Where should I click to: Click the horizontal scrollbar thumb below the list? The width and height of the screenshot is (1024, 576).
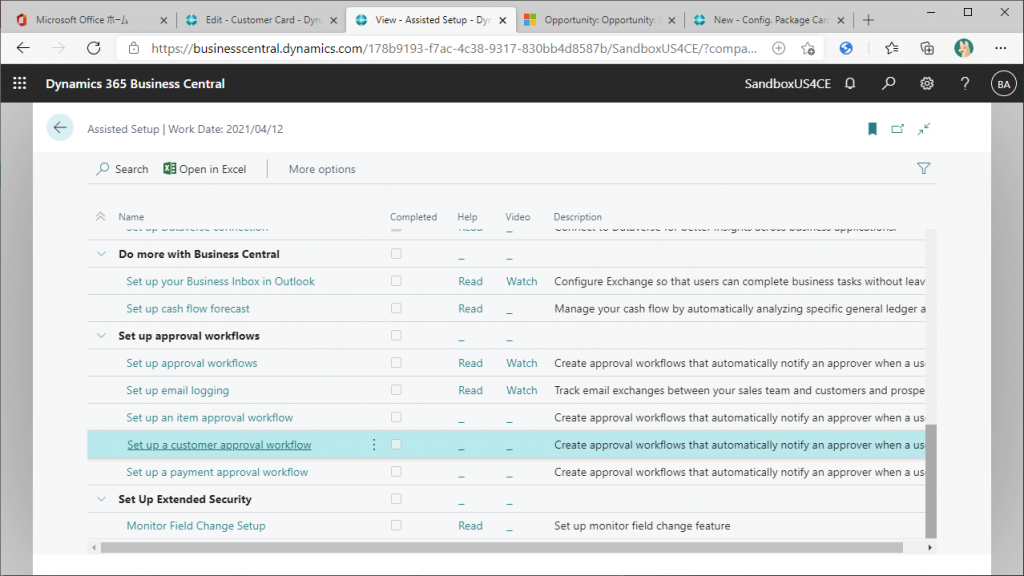coord(502,547)
